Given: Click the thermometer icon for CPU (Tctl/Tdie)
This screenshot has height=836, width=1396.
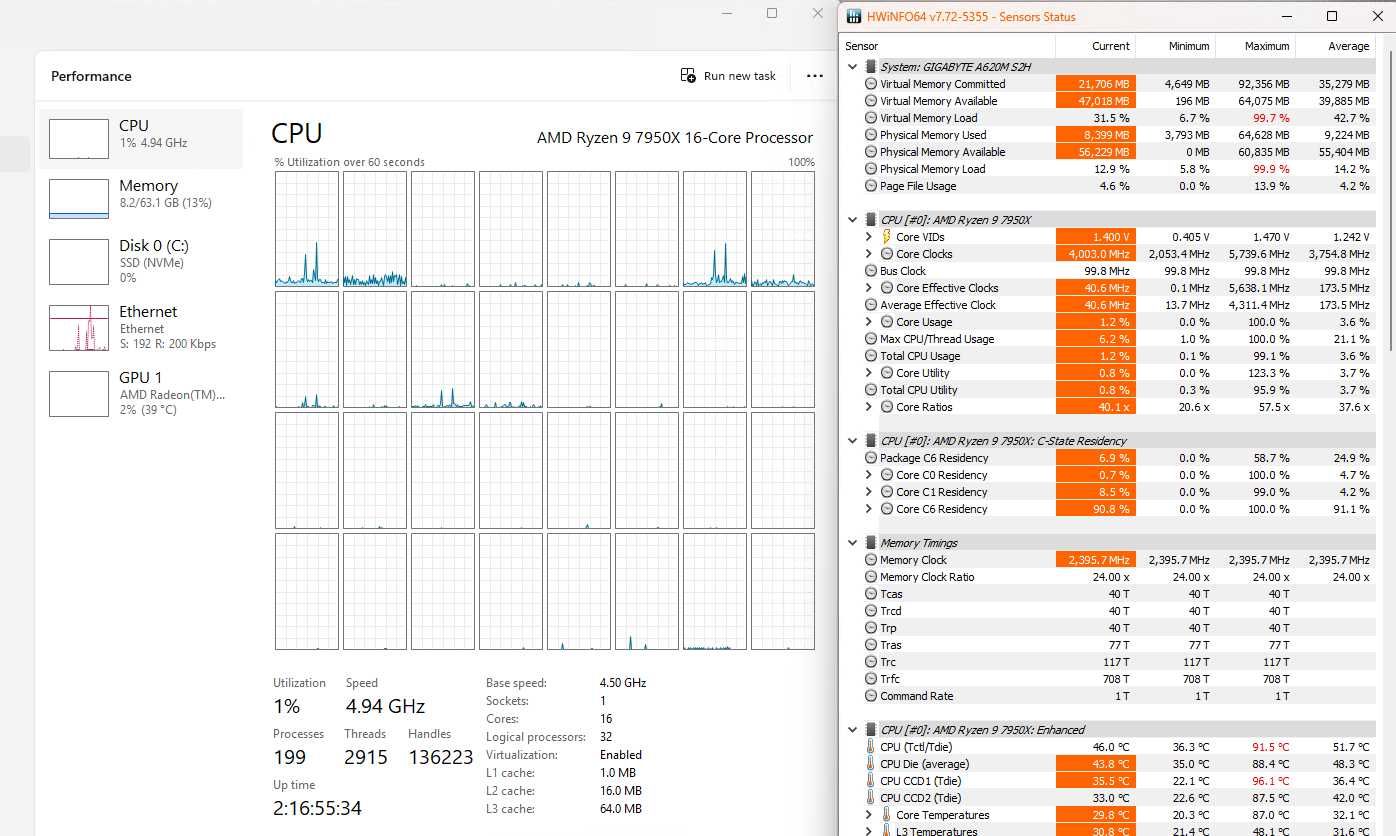Looking at the screenshot, I should pyautogui.click(x=870, y=747).
